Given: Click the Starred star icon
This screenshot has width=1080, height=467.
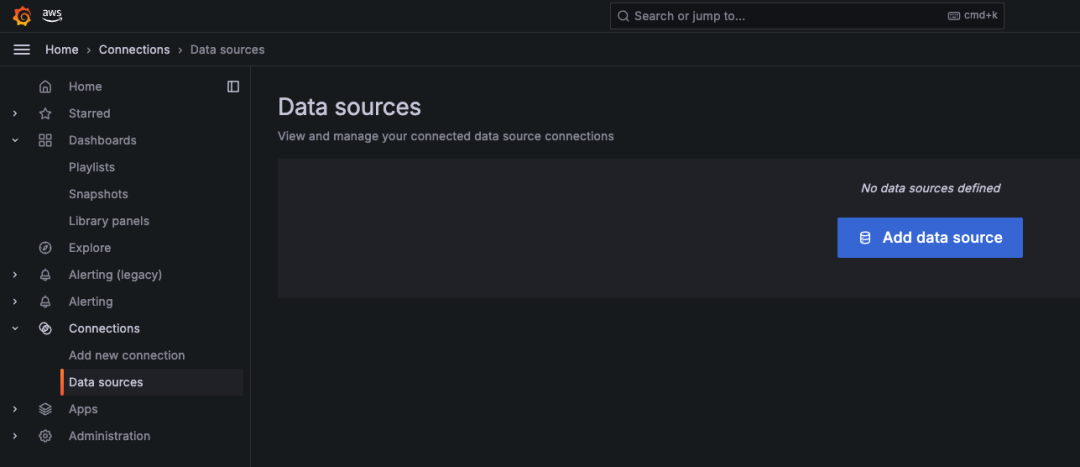Looking at the screenshot, I should pyautogui.click(x=45, y=114).
